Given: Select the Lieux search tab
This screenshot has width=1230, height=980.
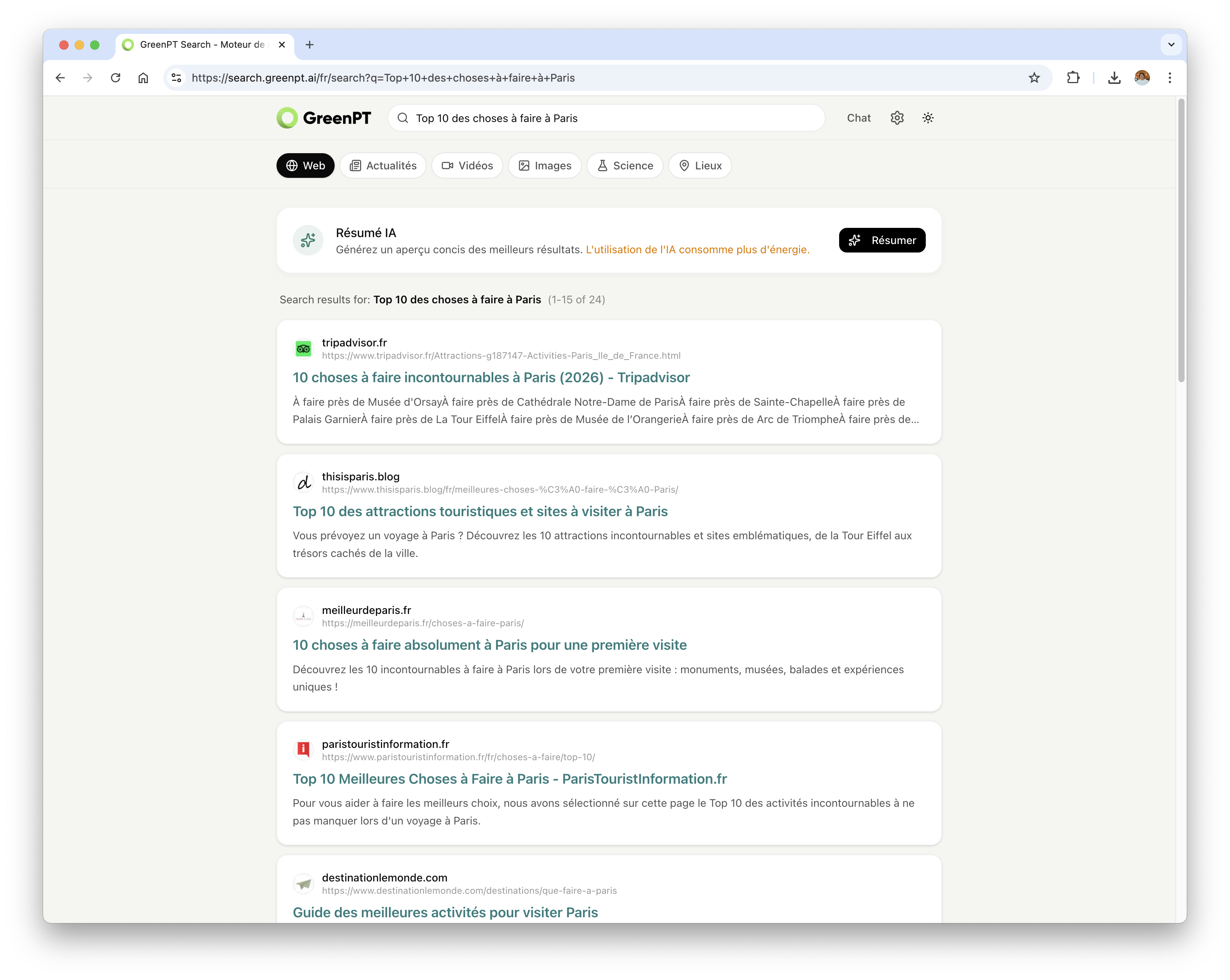Looking at the screenshot, I should (x=699, y=166).
